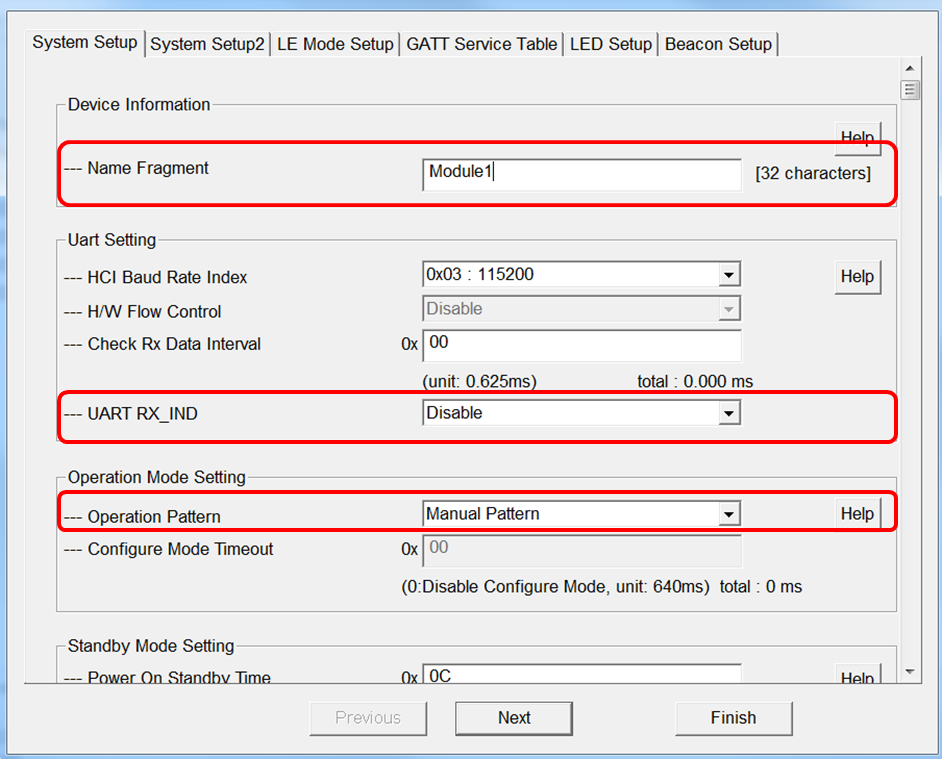
Task: Open Help for Device Information
Action: (x=857, y=136)
